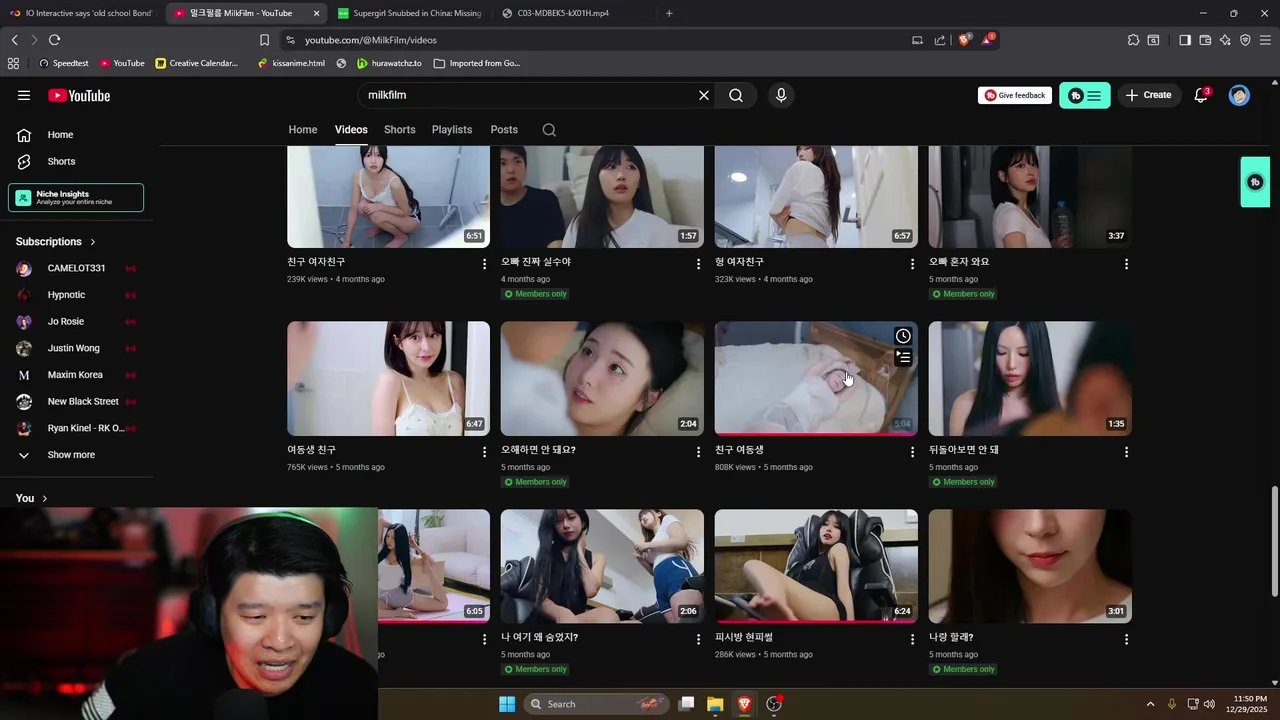Open Brave Shields lion icon
The image size is (1280, 720).
point(964,40)
